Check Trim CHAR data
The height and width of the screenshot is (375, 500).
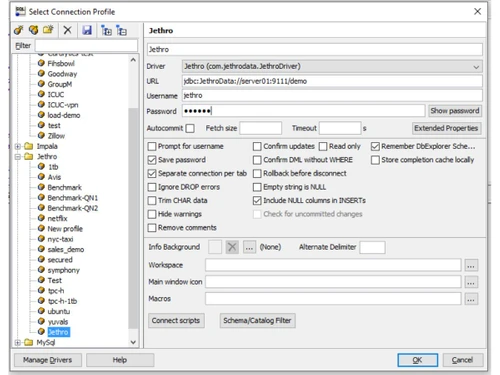(152, 201)
